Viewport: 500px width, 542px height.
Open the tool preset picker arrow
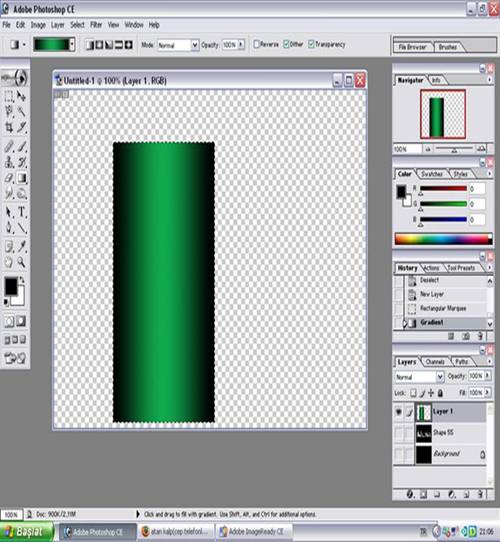(x=24, y=45)
